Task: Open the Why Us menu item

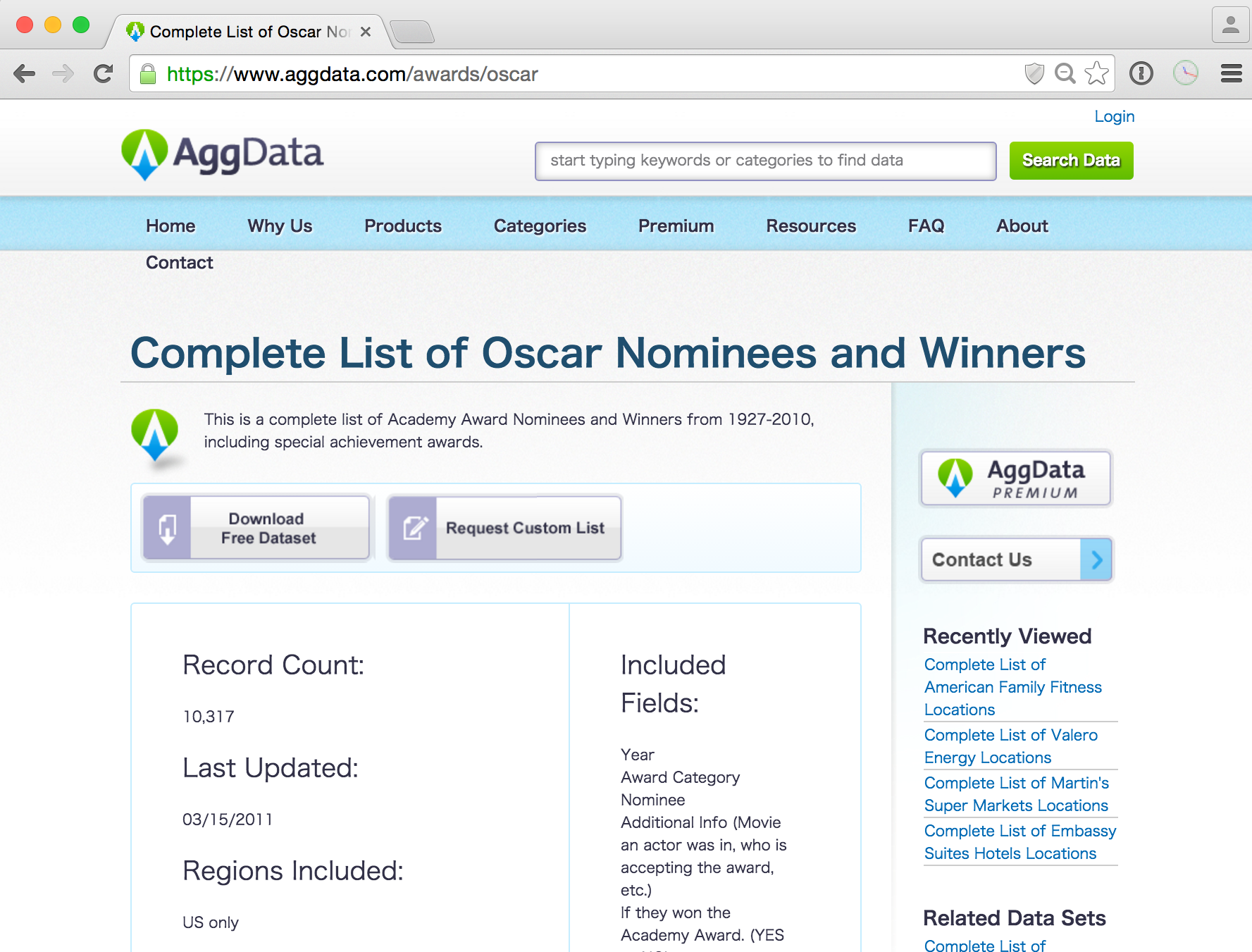Action: click(280, 226)
